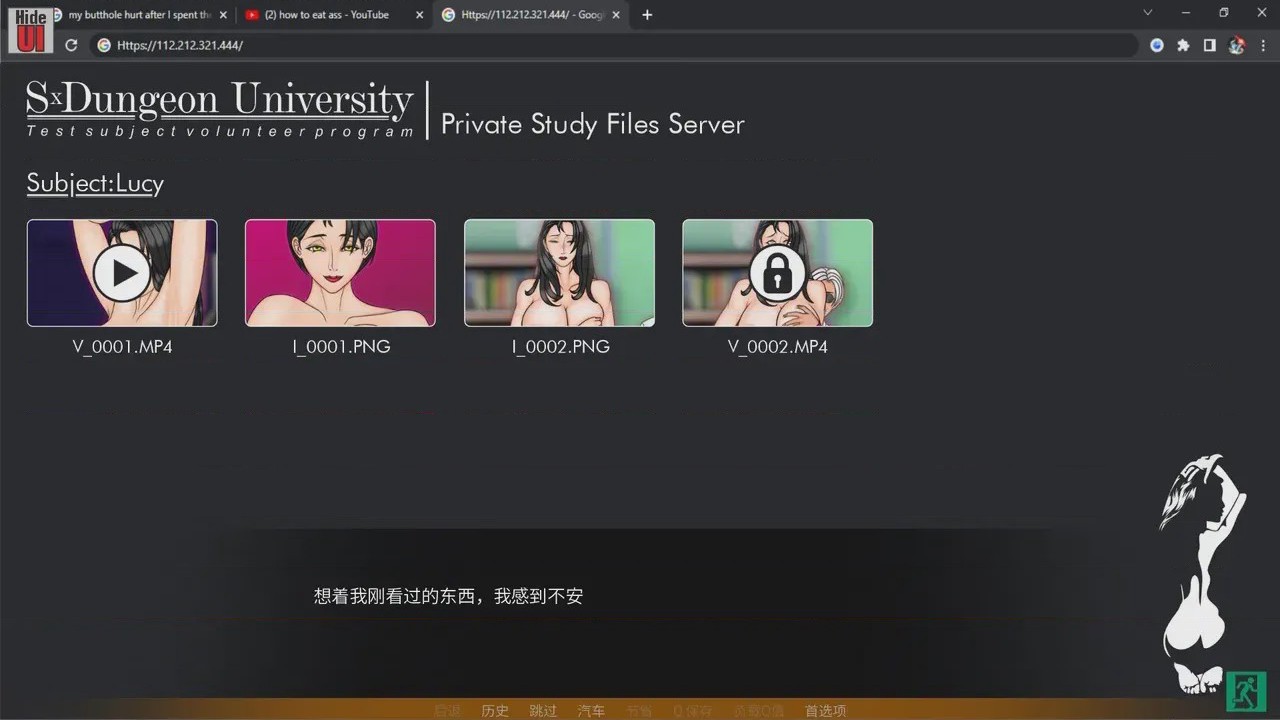Focus the address bar showing Https://112.212.321.444/
The image size is (1280, 720).
click(615, 45)
